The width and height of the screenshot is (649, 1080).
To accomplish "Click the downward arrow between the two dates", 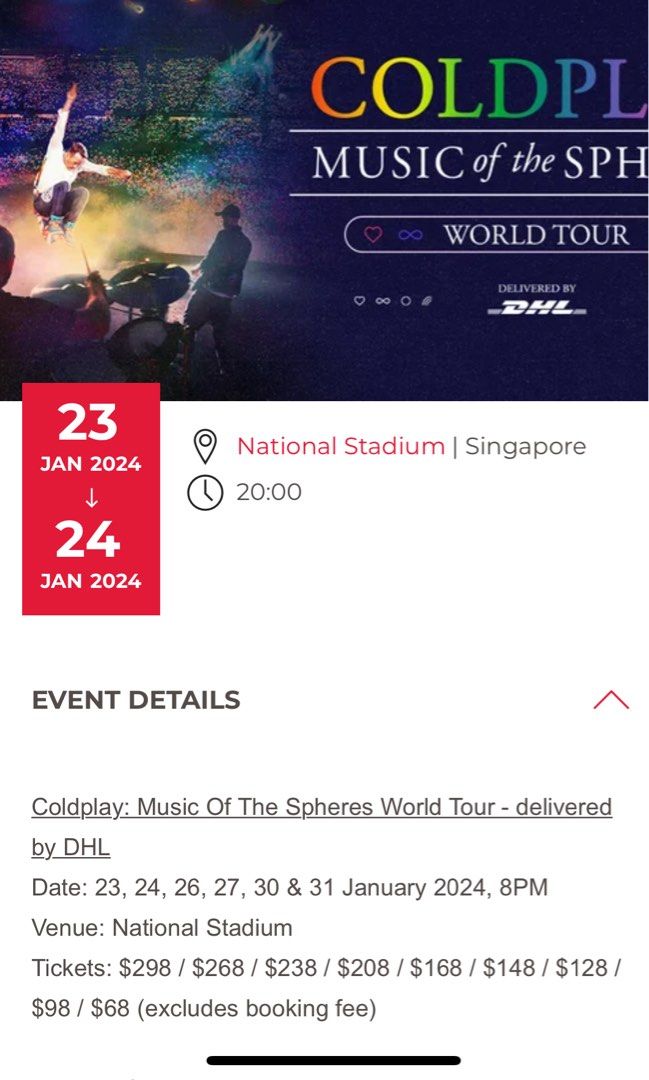I will pyautogui.click(x=90, y=498).
